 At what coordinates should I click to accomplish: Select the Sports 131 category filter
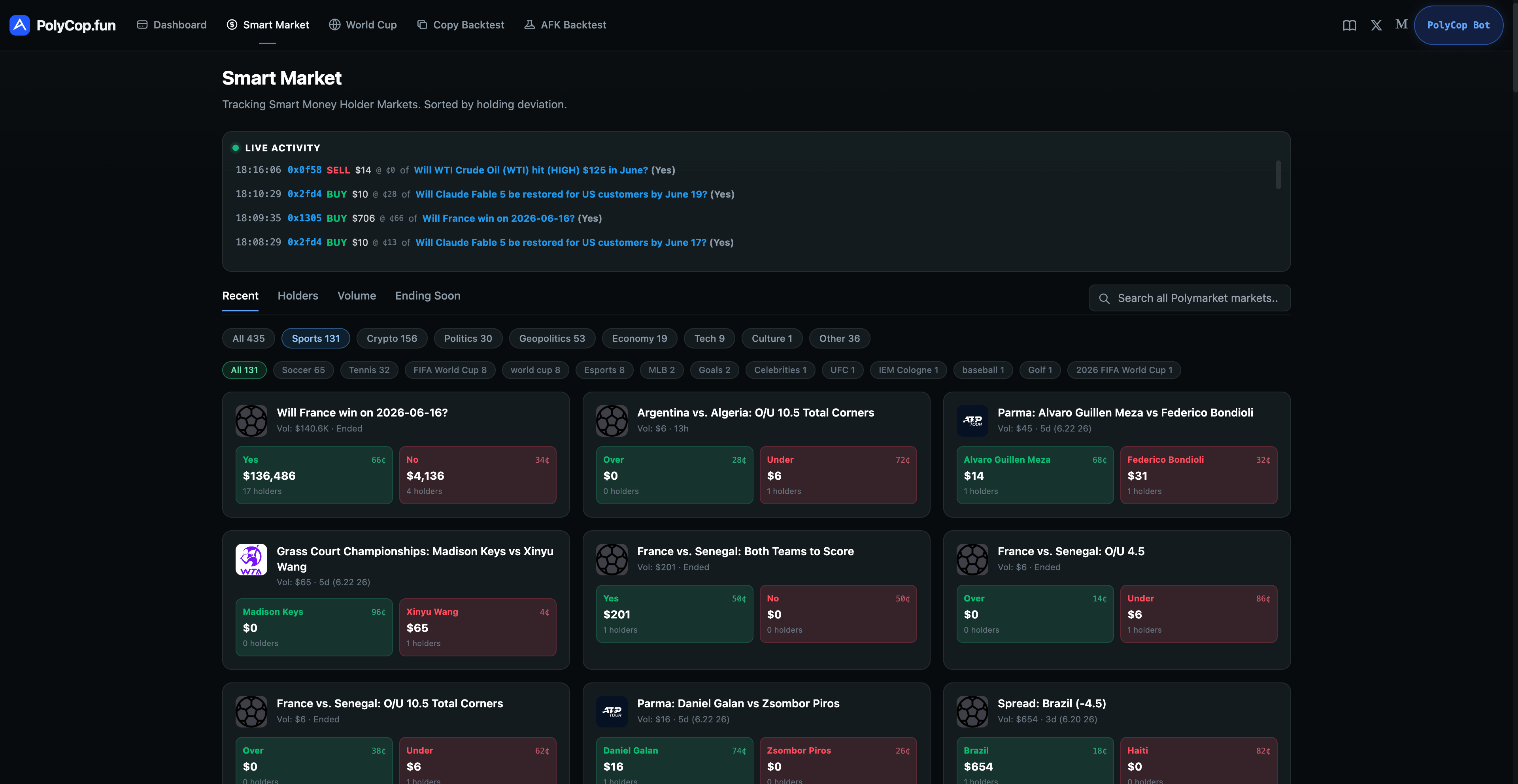315,338
